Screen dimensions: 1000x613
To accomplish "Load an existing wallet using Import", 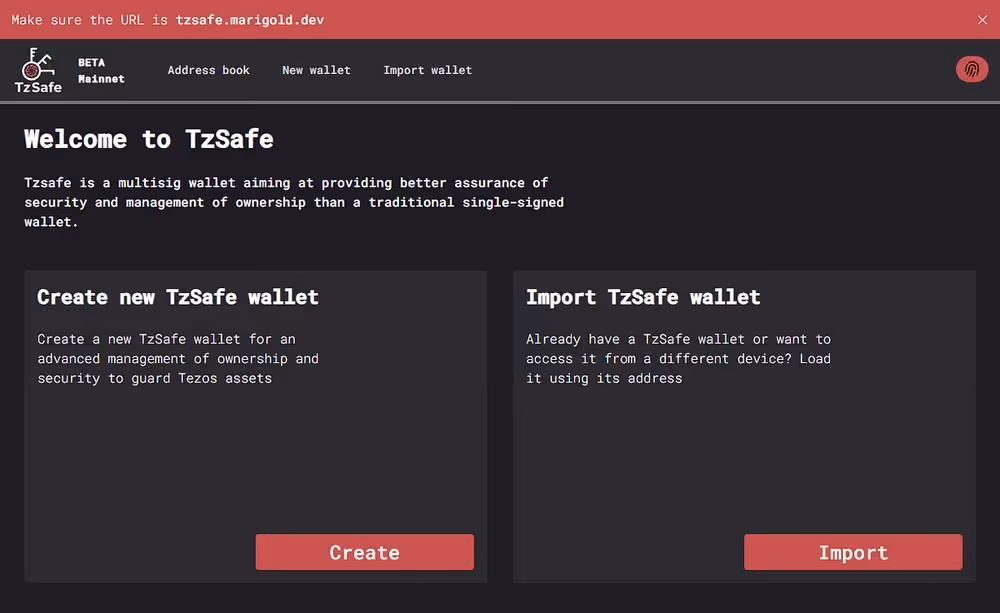I will (x=852, y=552).
